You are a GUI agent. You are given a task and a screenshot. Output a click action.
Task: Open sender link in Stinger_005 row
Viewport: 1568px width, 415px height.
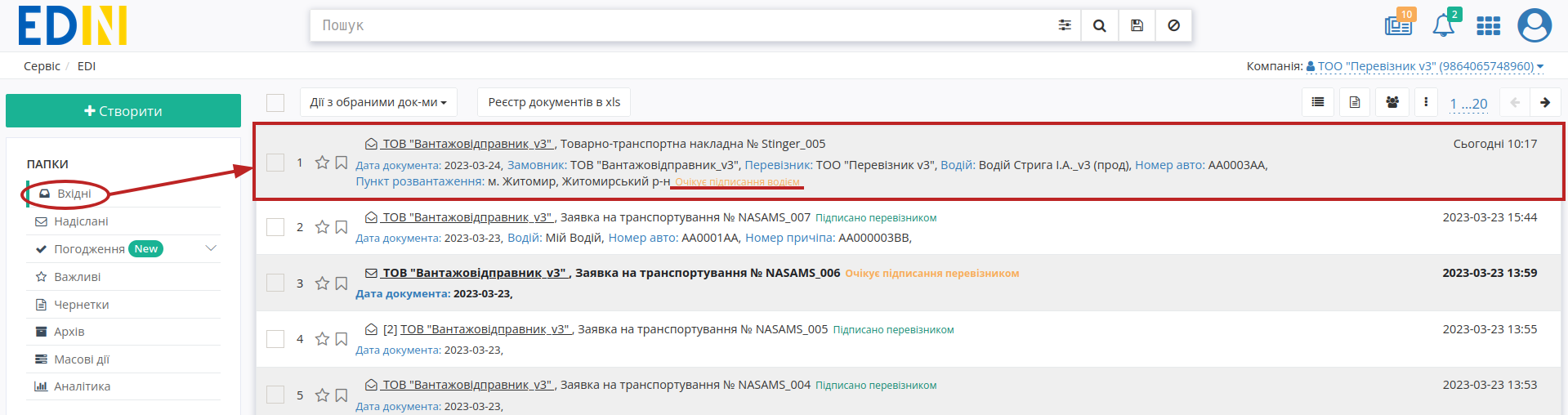(468, 144)
